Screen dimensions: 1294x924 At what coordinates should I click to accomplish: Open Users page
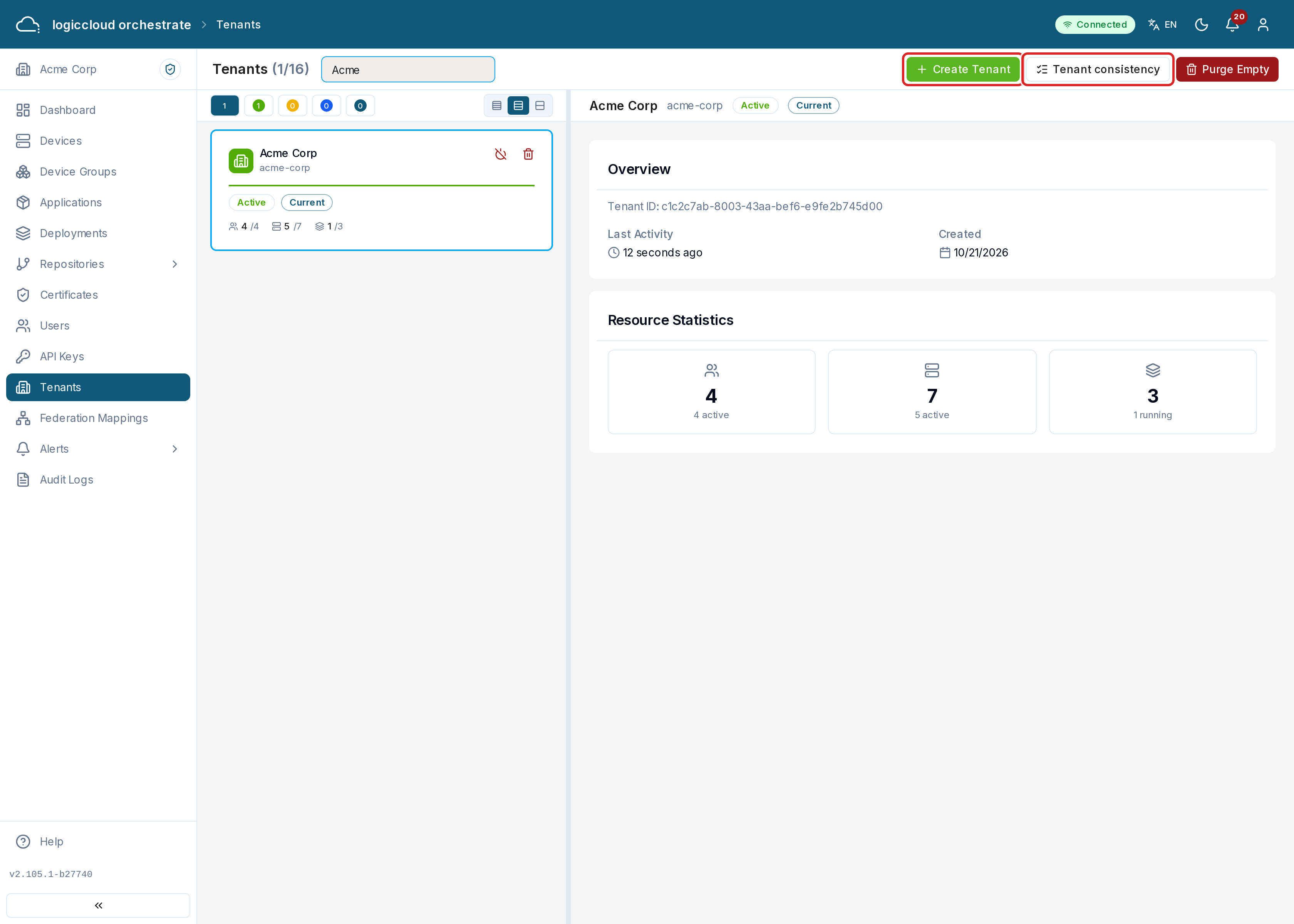(x=98, y=325)
